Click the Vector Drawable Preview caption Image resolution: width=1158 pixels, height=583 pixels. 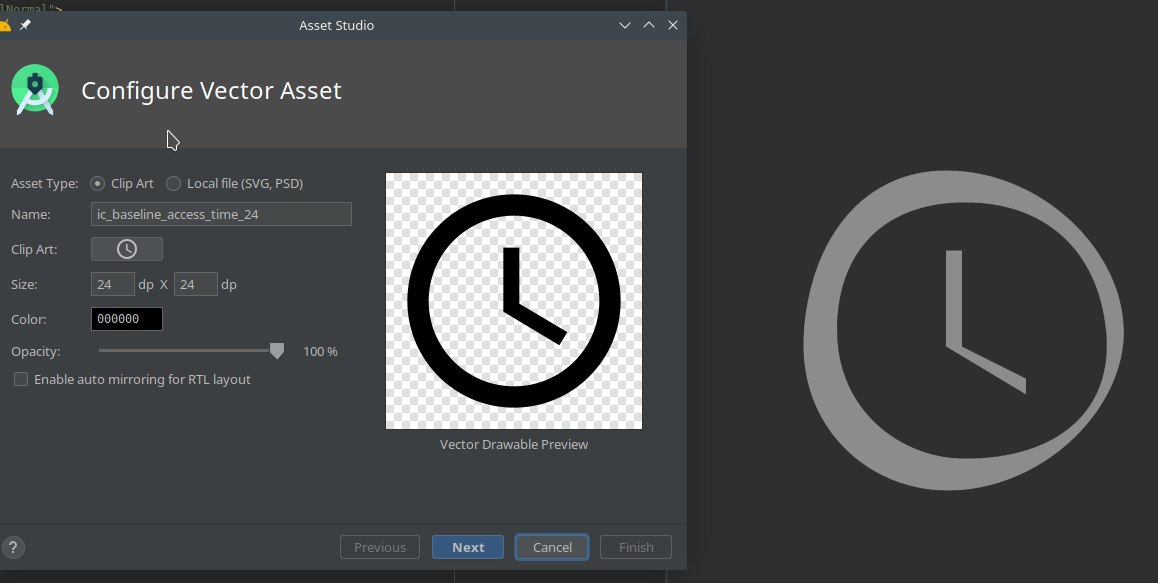click(x=514, y=445)
